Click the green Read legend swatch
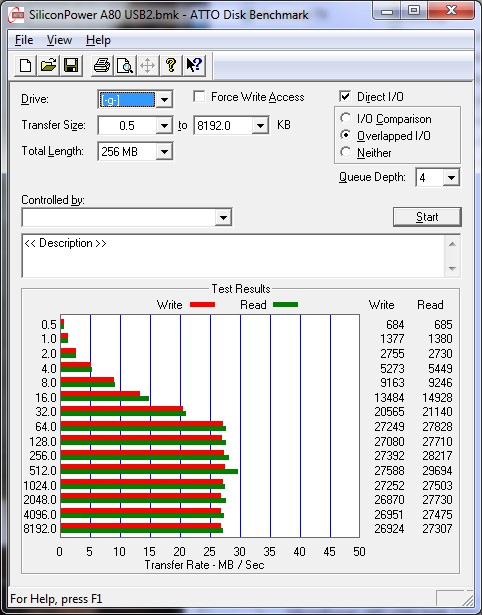The image size is (482, 615). pos(285,305)
